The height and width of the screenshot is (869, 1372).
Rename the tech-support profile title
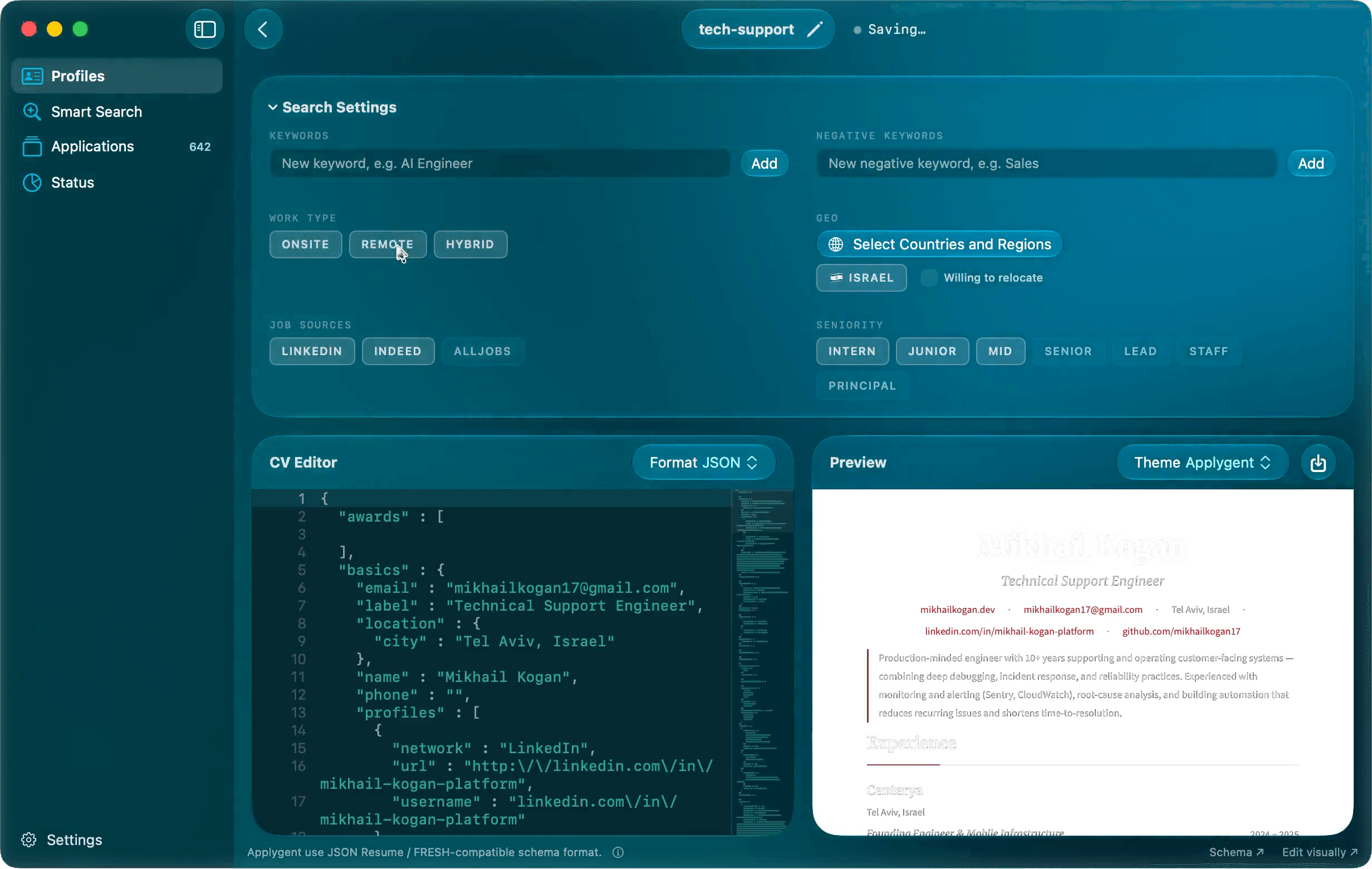coord(758,29)
